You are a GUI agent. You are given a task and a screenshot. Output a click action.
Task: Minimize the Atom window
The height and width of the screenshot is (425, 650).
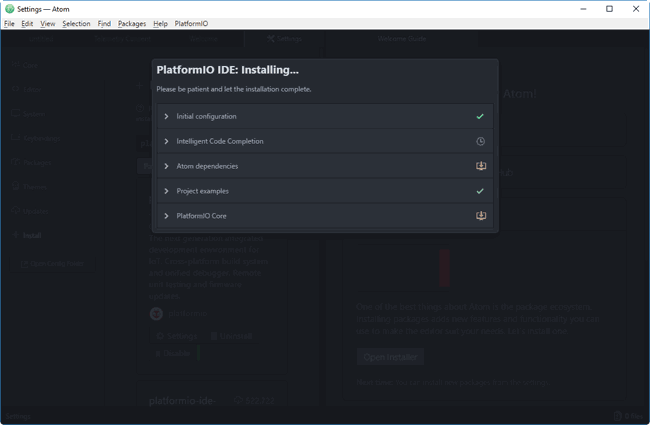[x=583, y=9]
